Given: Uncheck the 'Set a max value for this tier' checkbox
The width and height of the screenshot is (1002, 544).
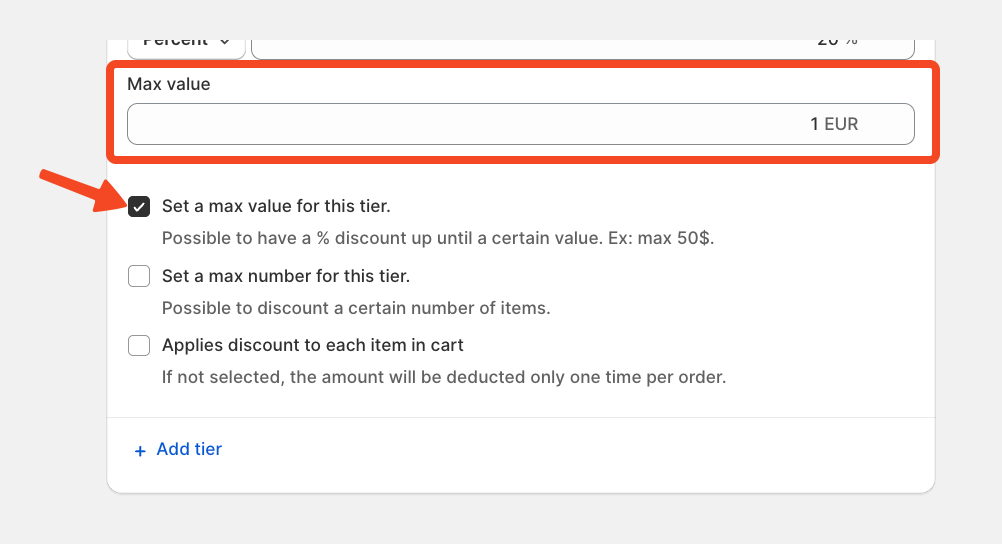Looking at the screenshot, I should tap(139, 207).
